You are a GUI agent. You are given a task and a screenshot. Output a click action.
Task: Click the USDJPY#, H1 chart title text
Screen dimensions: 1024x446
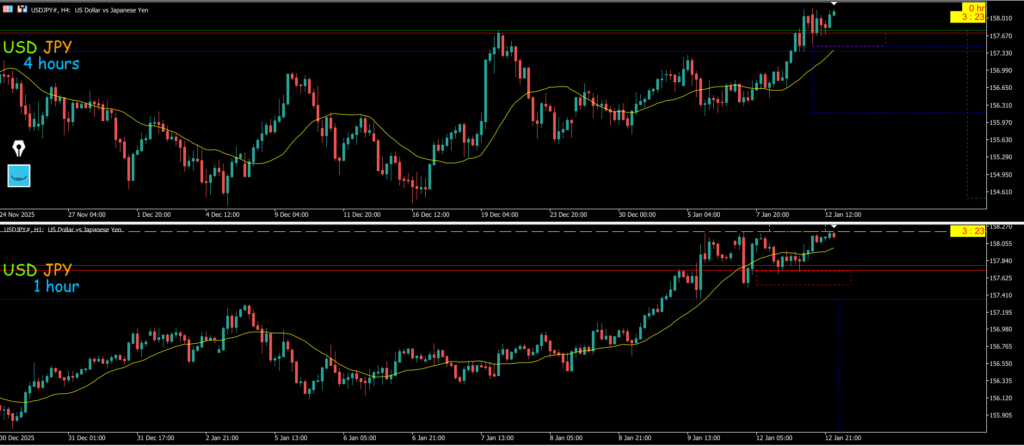80,230
